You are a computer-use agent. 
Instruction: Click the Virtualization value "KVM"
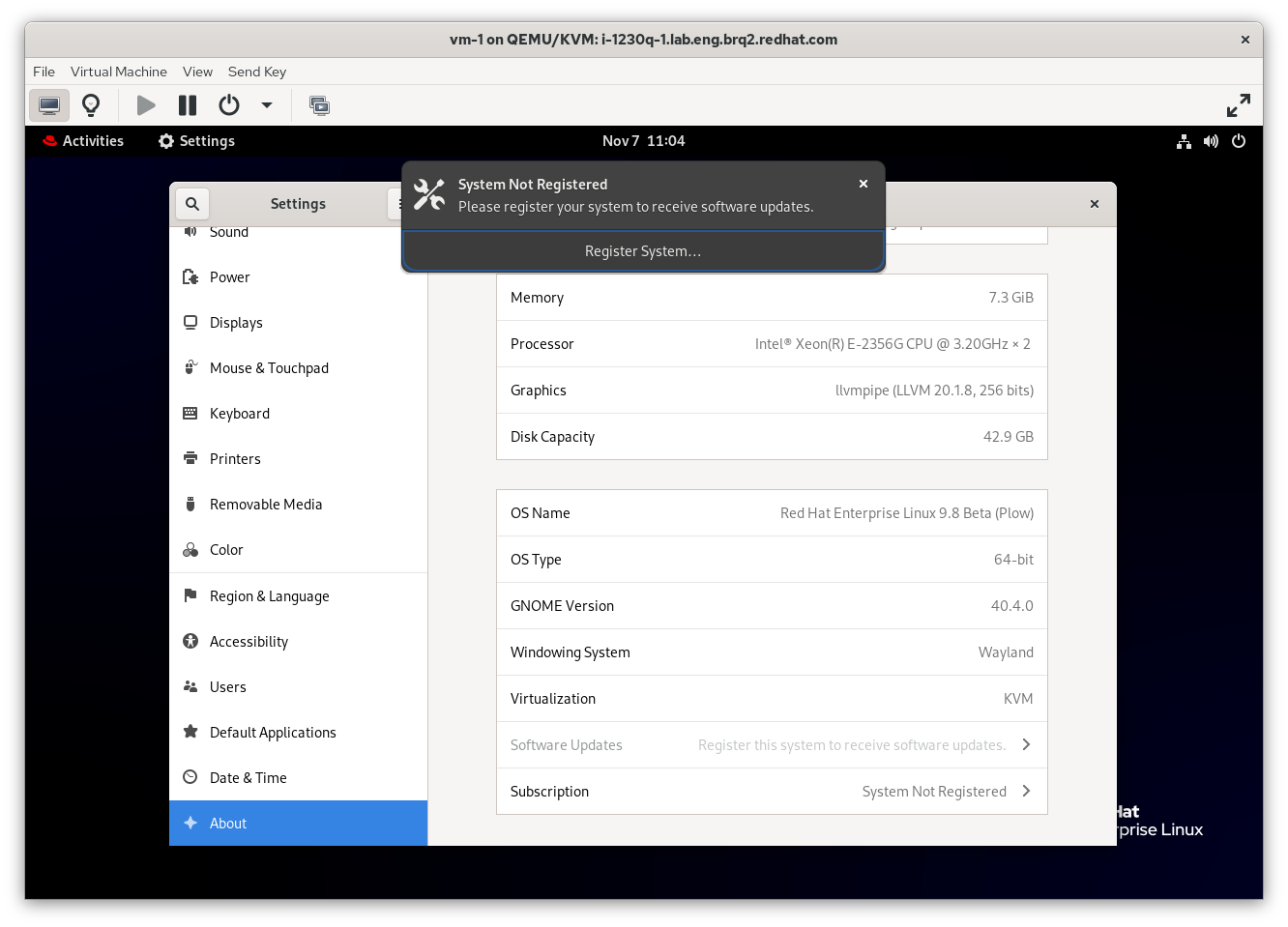[1018, 699]
